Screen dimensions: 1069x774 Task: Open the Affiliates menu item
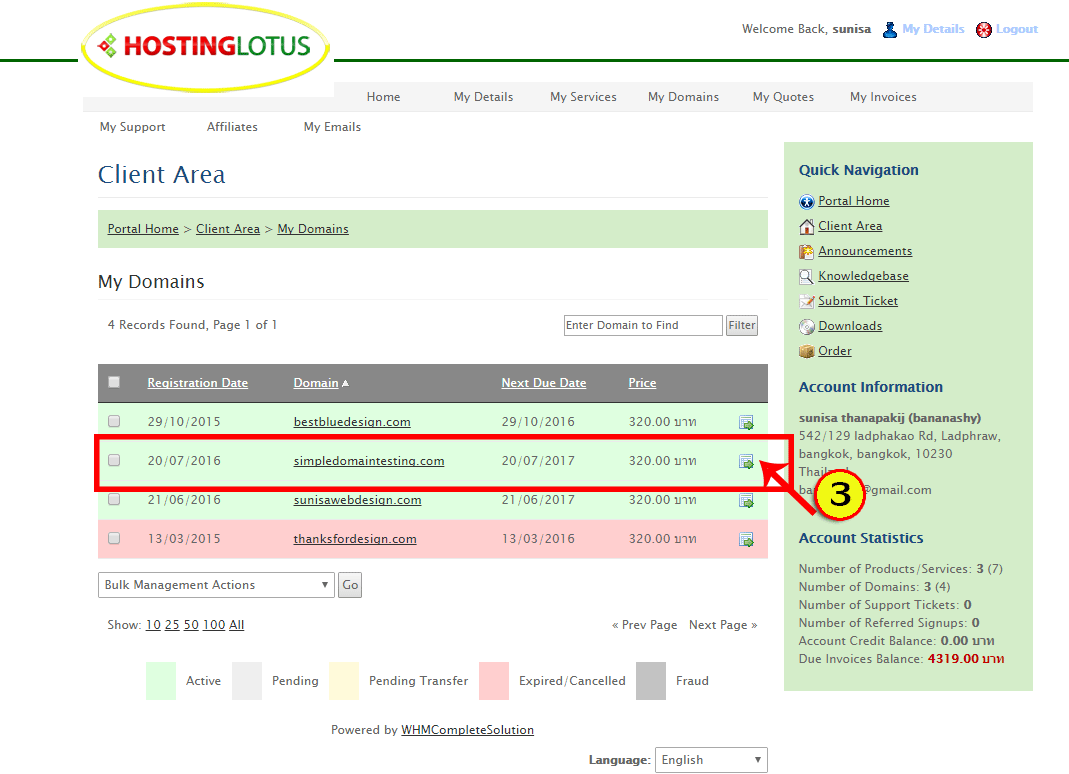[x=232, y=127]
